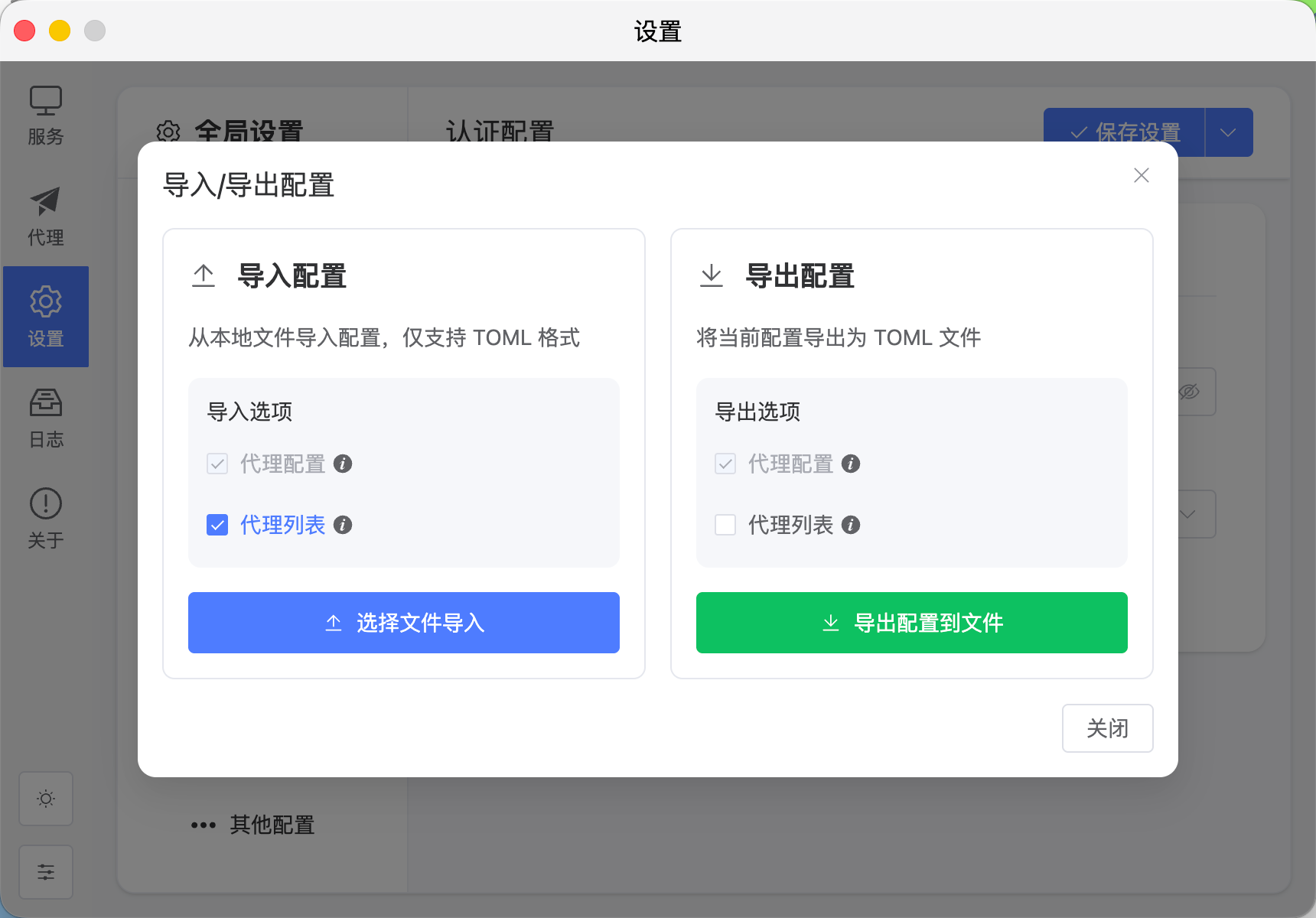Click 选择文件导入 to import a file
Image resolution: width=1316 pixels, height=918 pixels.
tap(403, 622)
